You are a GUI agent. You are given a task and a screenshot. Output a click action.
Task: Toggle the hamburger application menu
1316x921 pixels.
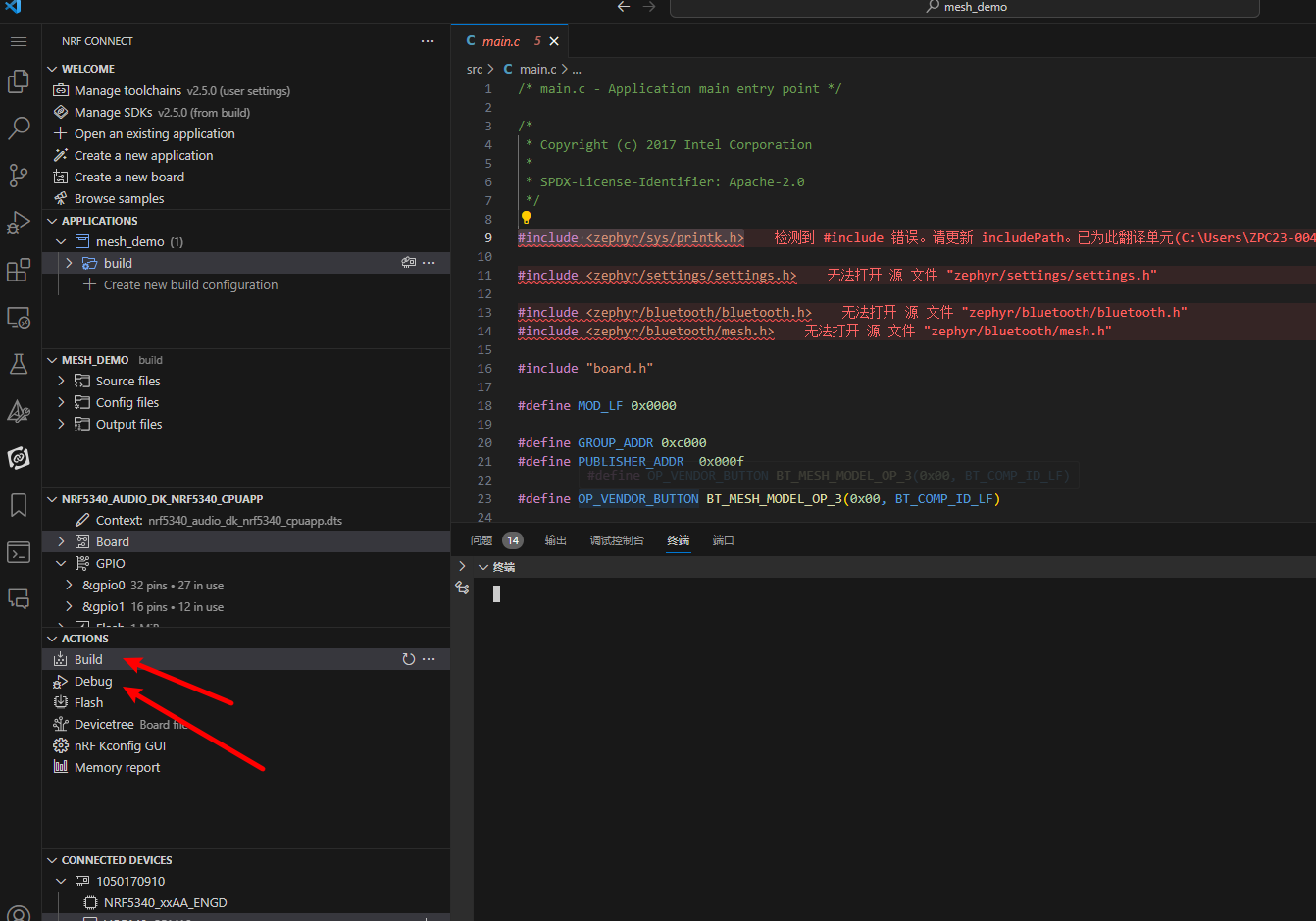point(19,41)
